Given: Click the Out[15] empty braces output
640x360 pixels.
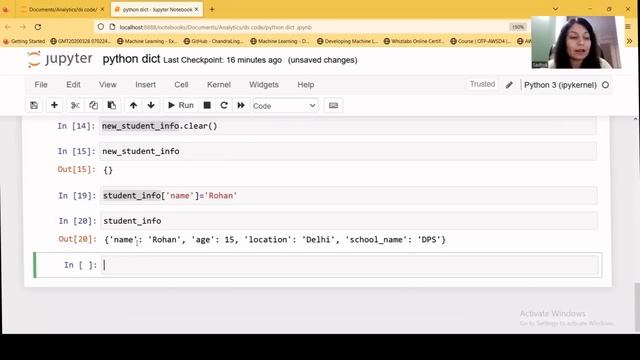Looking at the screenshot, I should click(x=108, y=170).
